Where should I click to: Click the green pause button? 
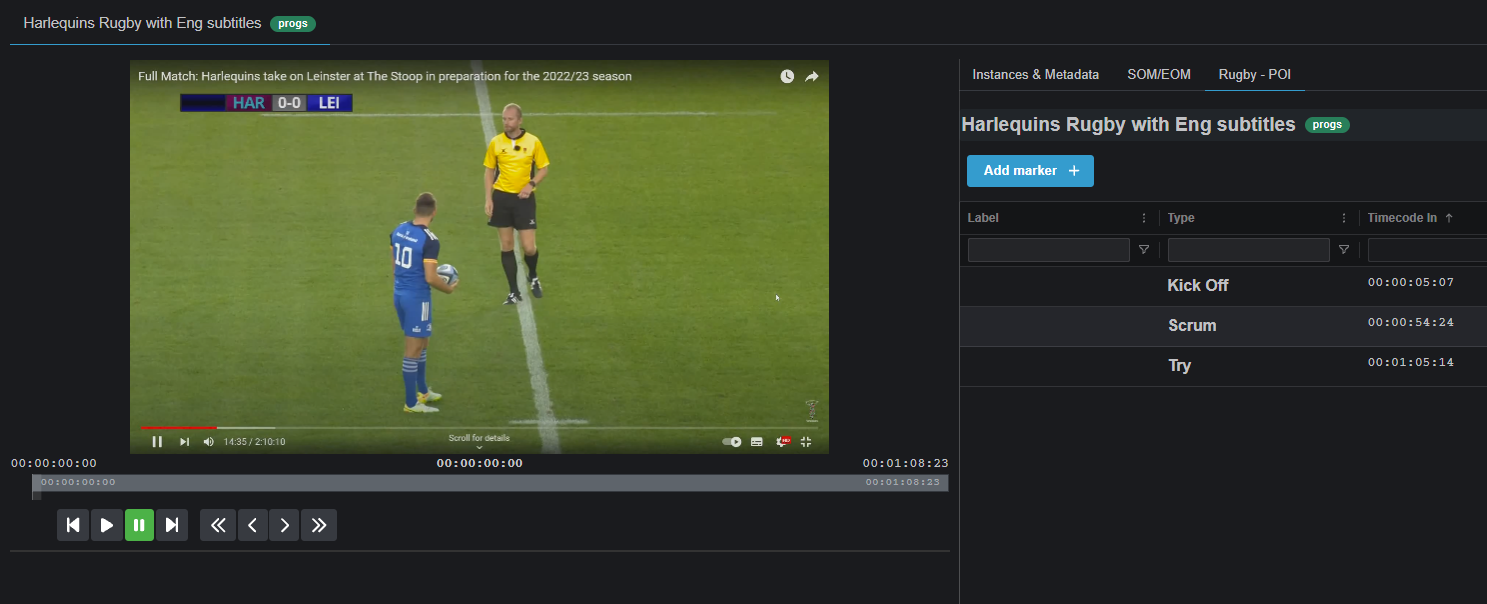coord(139,525)
